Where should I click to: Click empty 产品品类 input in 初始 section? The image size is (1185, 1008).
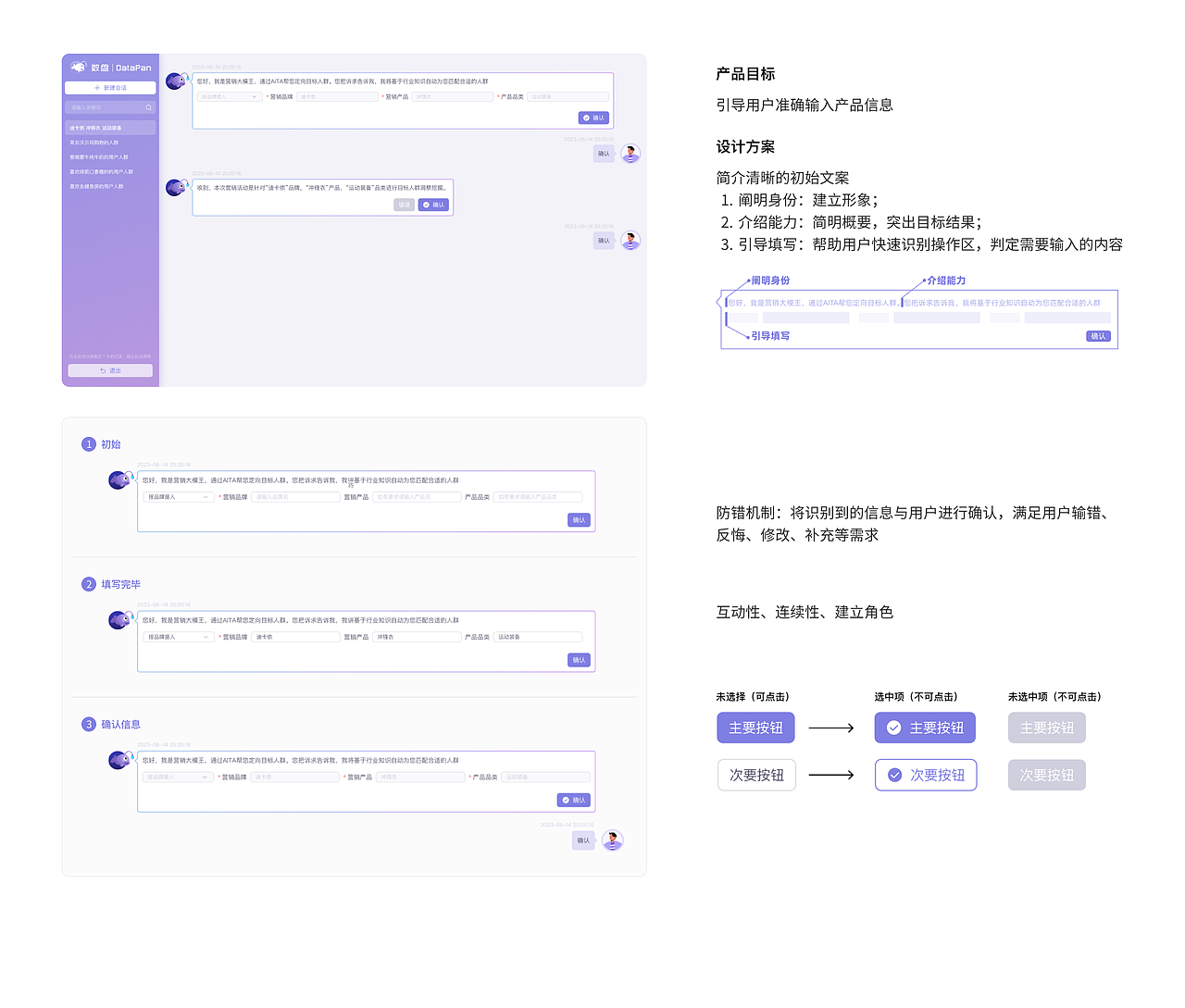pyautogui.click(x=538, y=497)
